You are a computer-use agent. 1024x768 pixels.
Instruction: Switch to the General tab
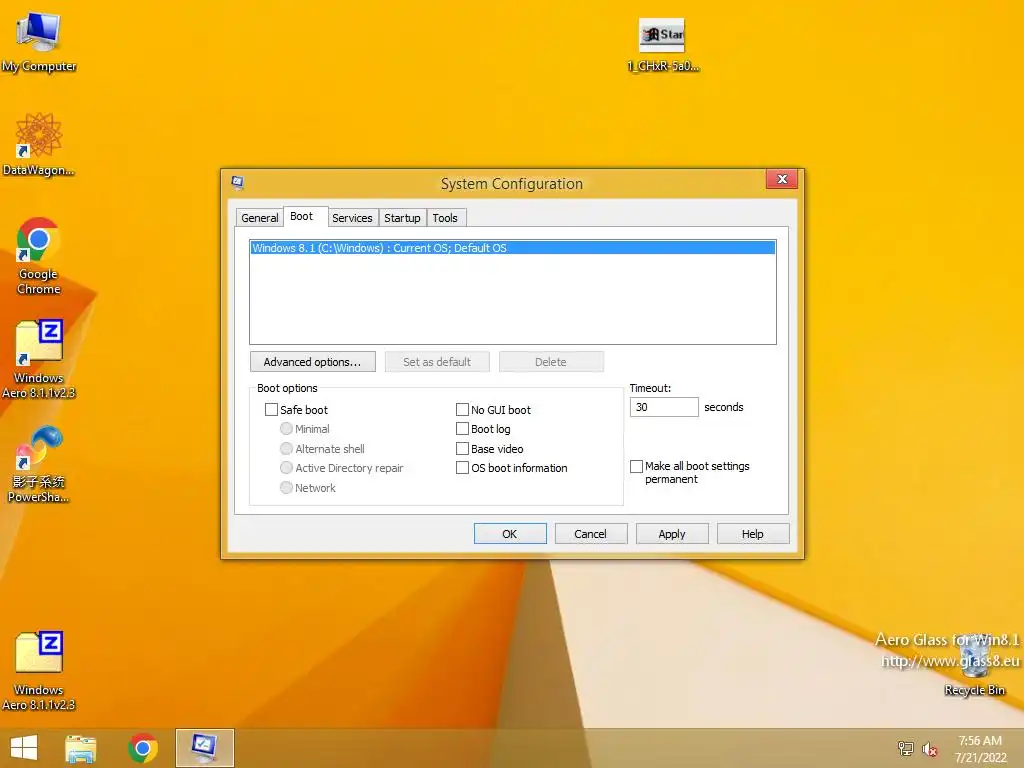(259, 218)
